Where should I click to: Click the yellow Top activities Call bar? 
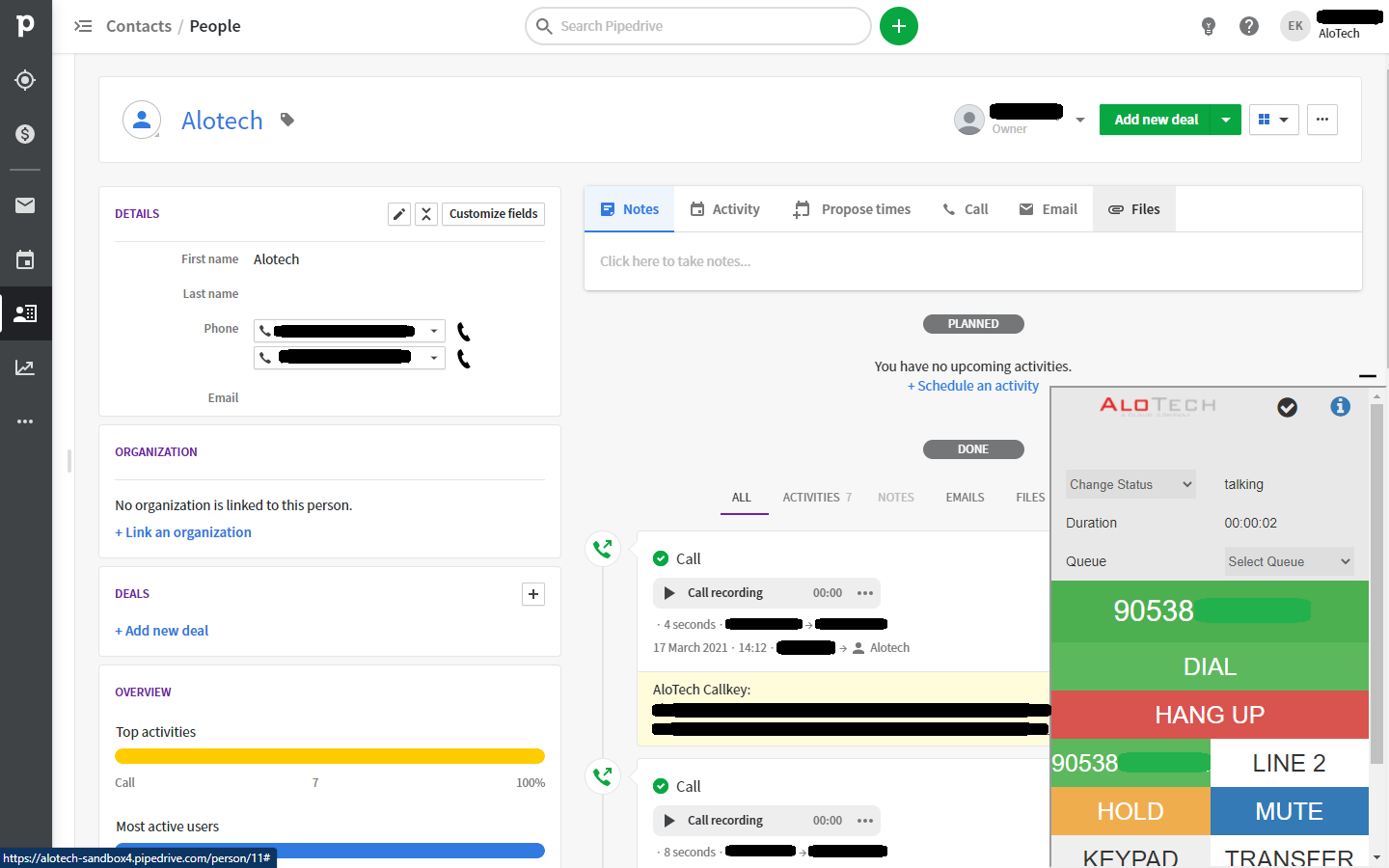(330, 756)
